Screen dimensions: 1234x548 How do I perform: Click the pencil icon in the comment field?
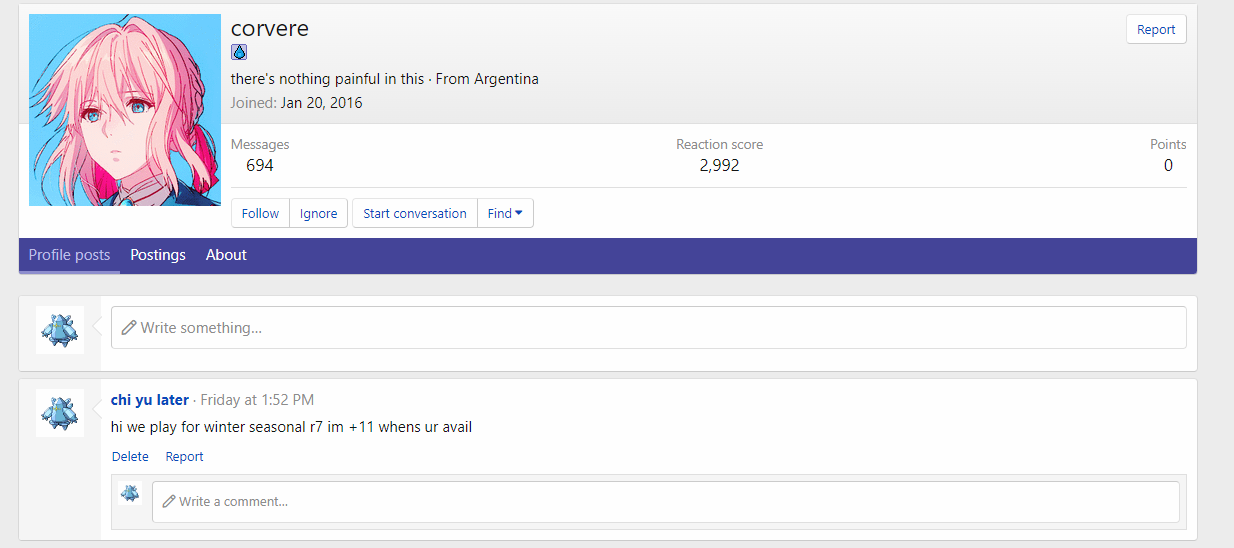pyautogui.click(x=169, y=501)
